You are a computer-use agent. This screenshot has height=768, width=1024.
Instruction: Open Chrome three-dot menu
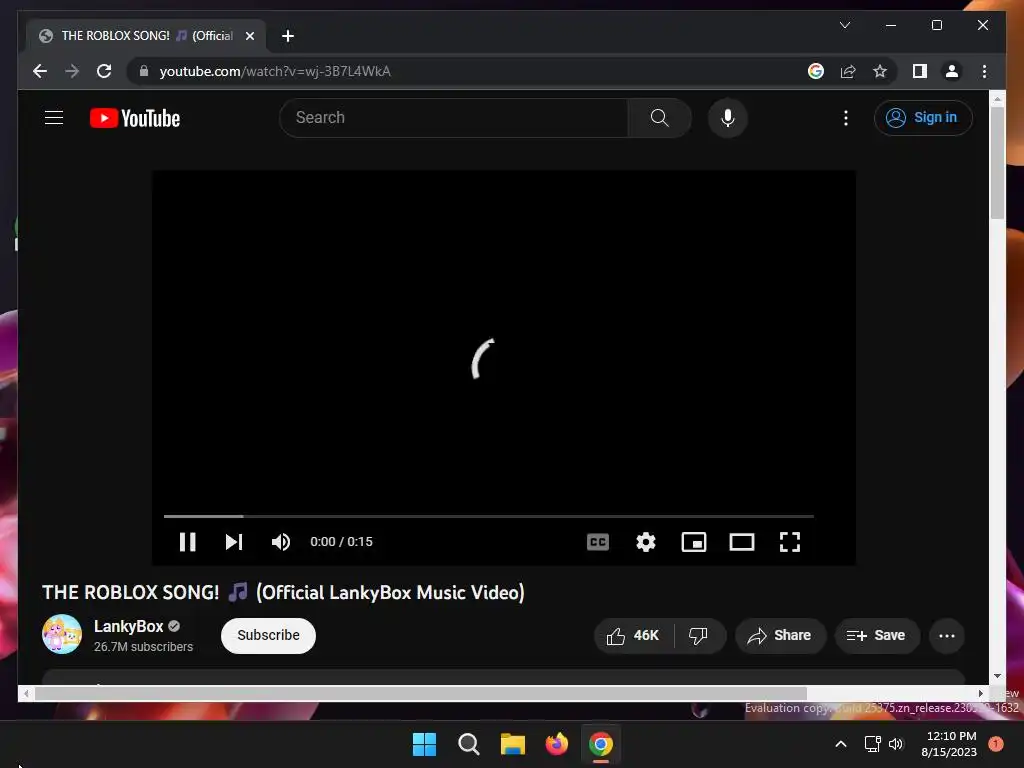(984, 71)
